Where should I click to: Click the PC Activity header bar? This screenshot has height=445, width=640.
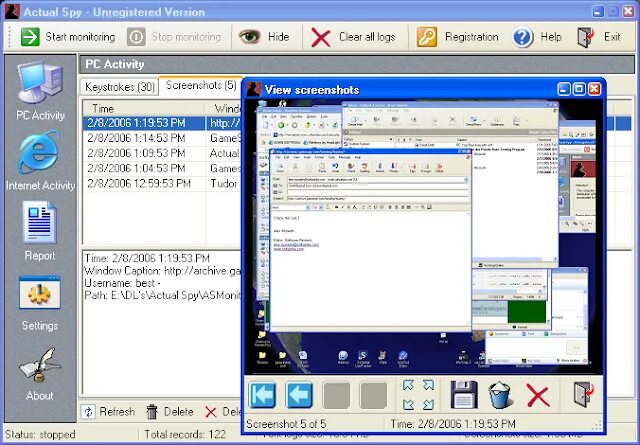point(357,64)
